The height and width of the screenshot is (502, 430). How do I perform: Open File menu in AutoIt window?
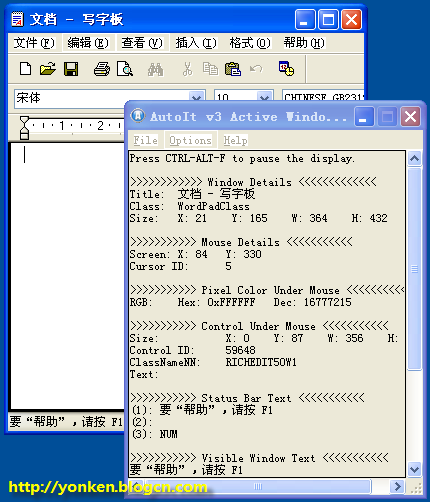[x=145, y=140]
